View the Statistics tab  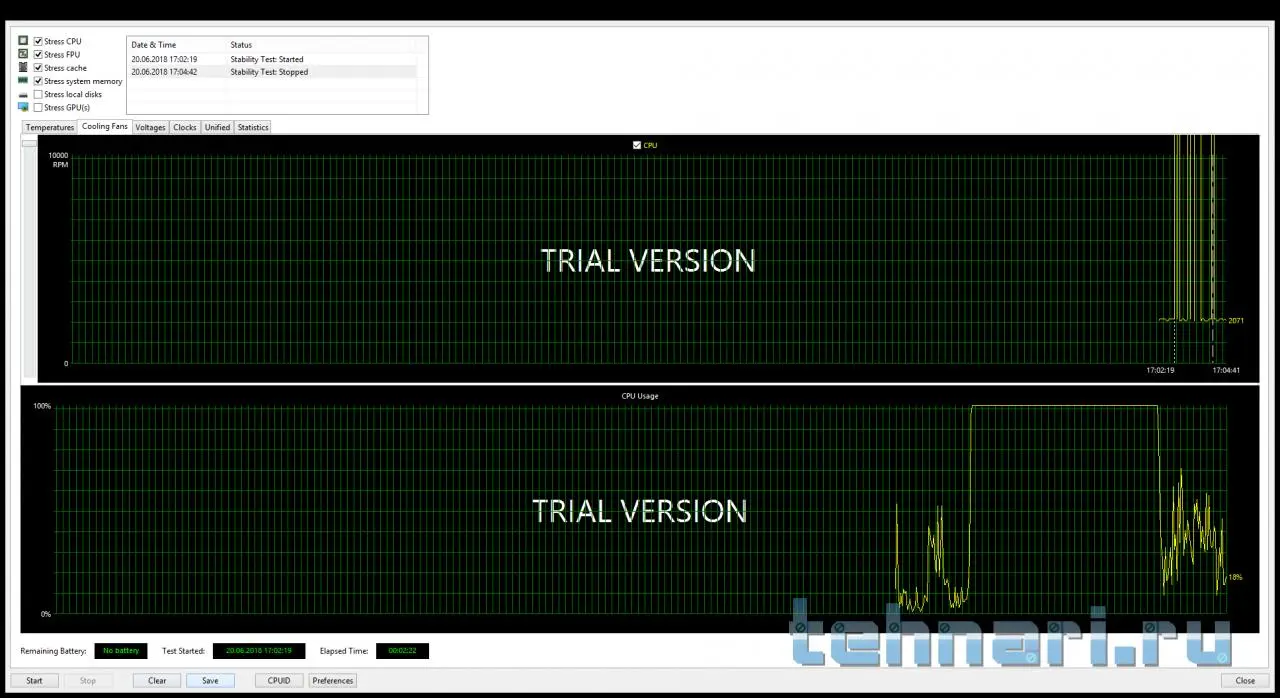click(253, 127)
